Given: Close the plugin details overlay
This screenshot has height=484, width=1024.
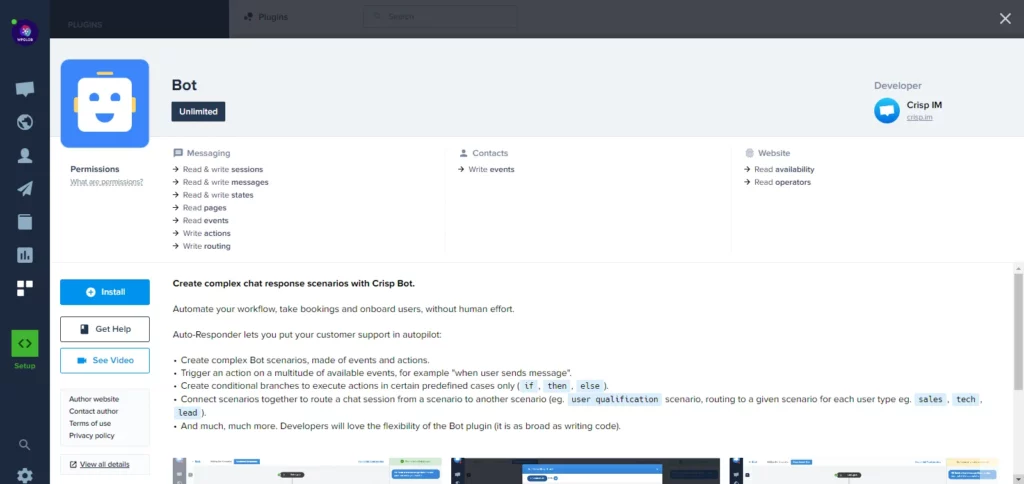Looking at the screenshot, I should 1005,19.
